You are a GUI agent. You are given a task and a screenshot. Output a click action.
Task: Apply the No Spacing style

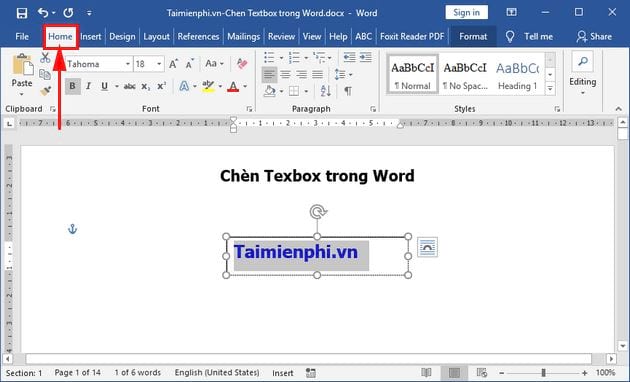(x=465, y=75)
